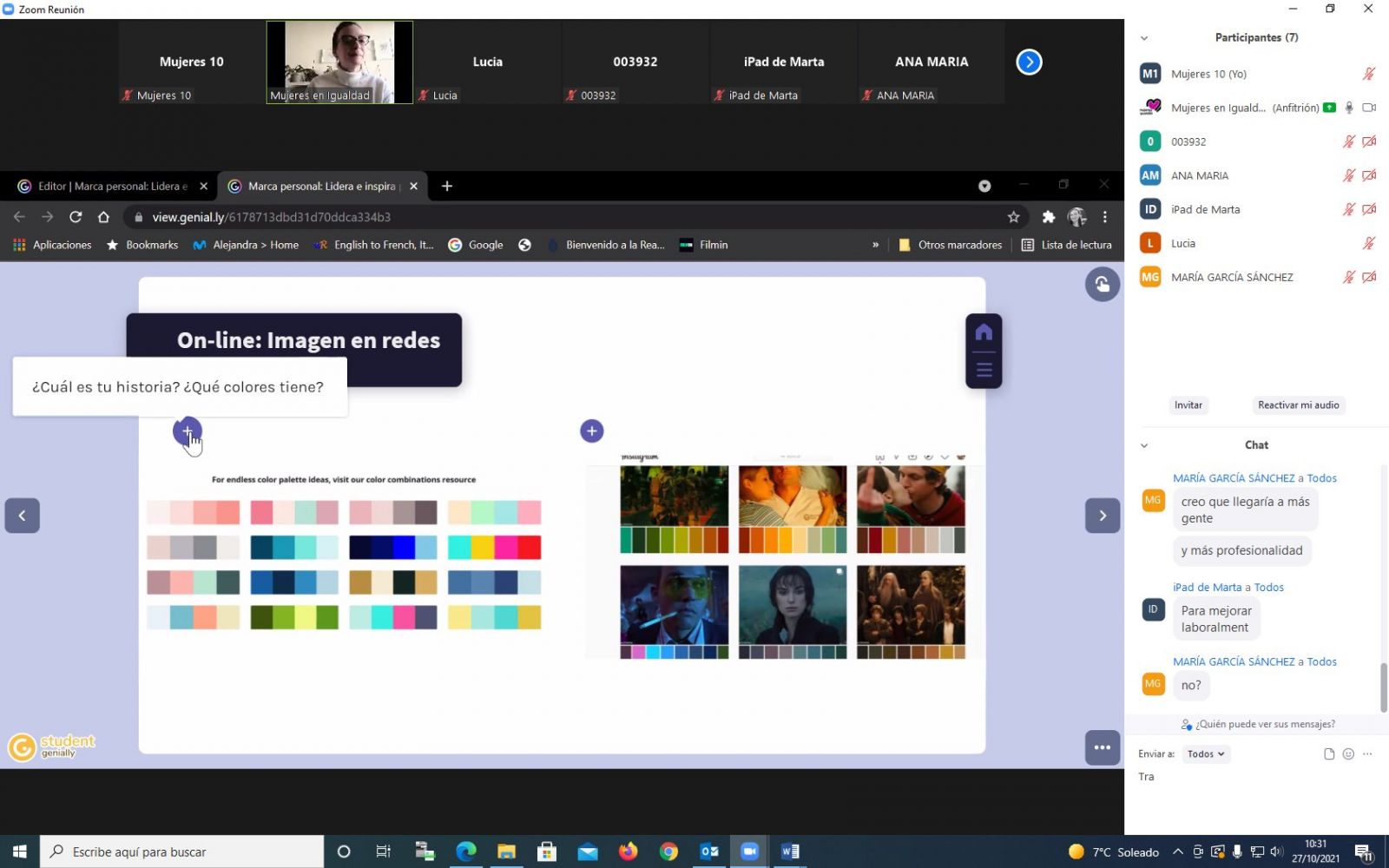1389x868 pixels.
Task: Open the three-dots options button on Genially
Action: click(x=1102, y=747)
